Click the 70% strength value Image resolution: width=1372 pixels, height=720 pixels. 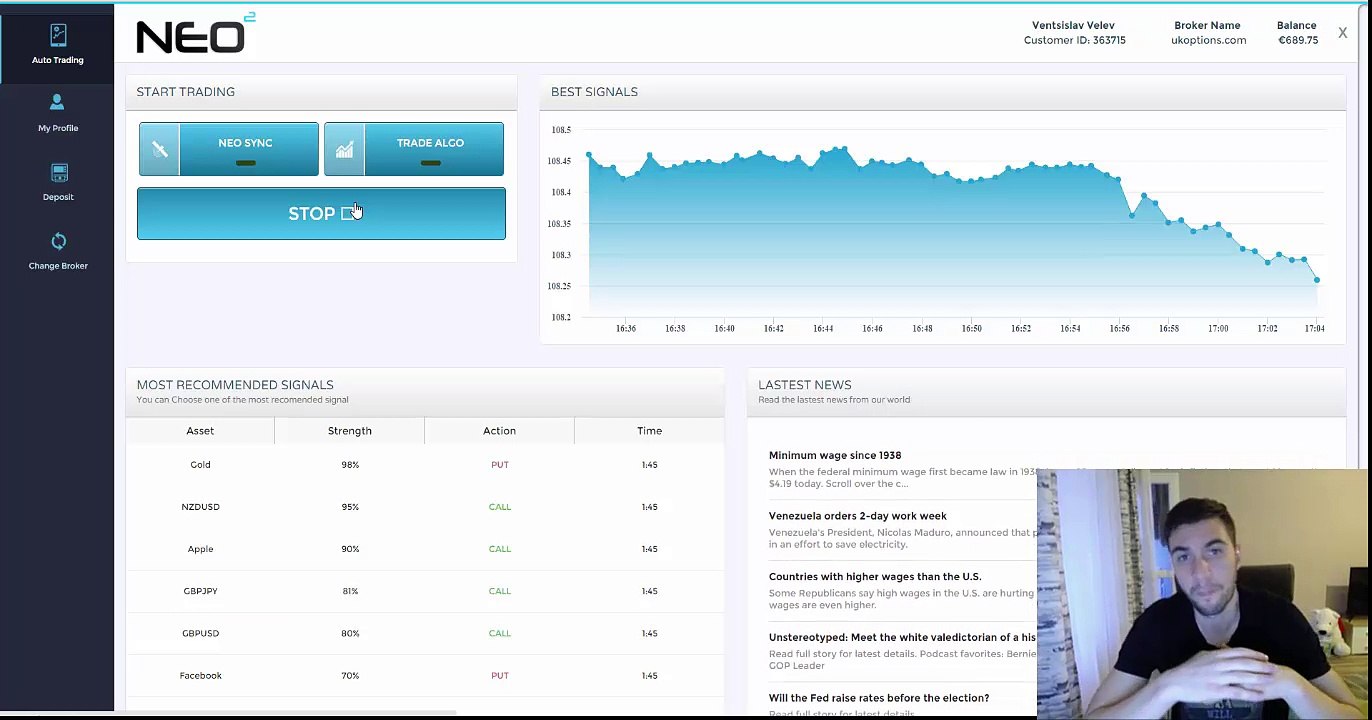click(x=350, y=676)
